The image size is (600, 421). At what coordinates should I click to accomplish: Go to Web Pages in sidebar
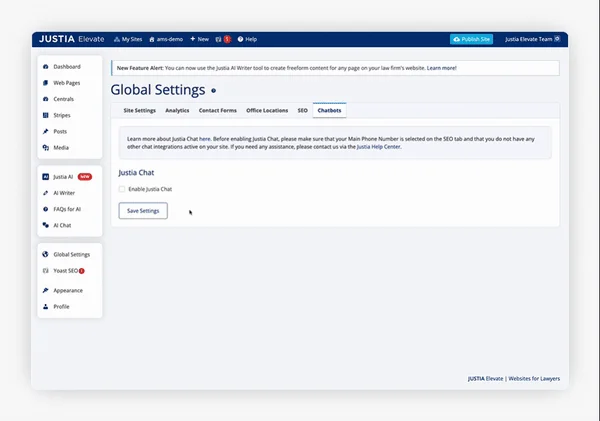[66, 83]
